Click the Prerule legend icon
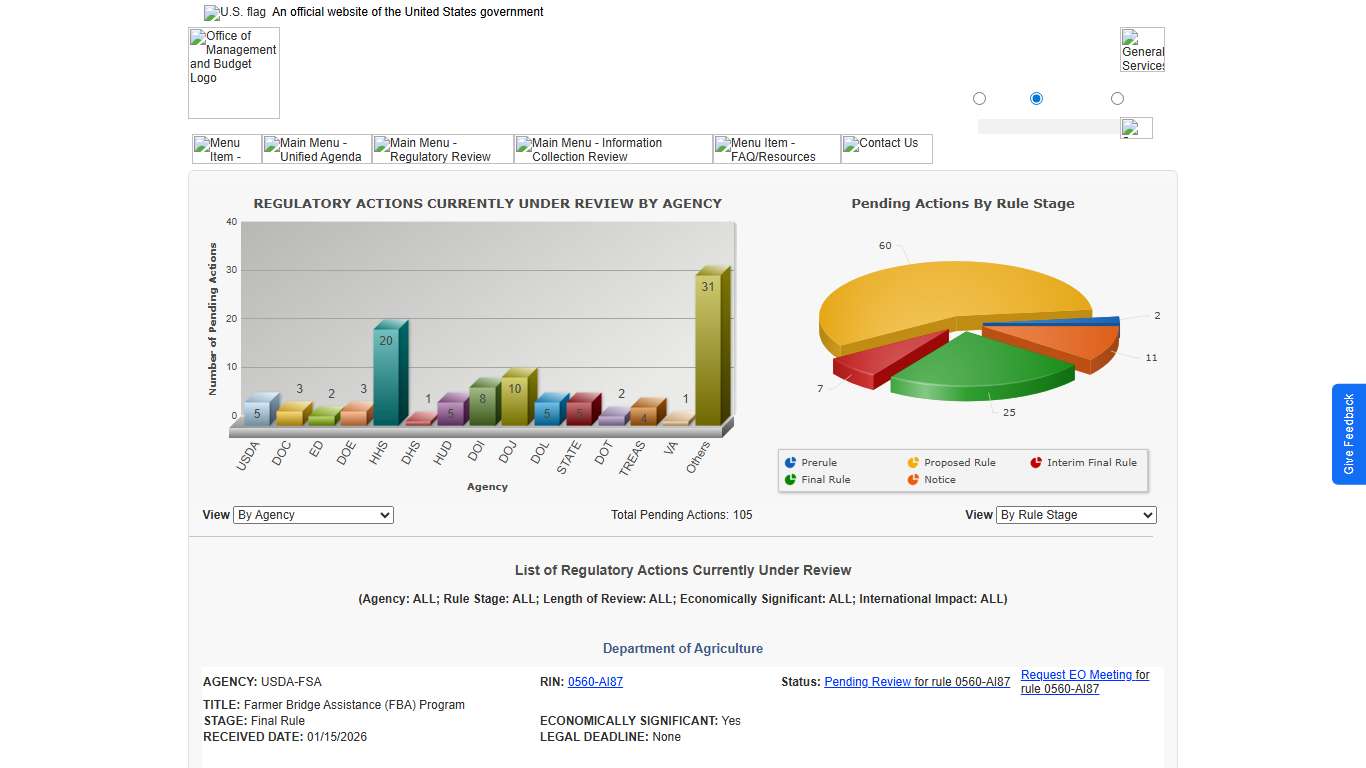Image resolution: width=1366 pixels, height=768 pixels. 791,462
